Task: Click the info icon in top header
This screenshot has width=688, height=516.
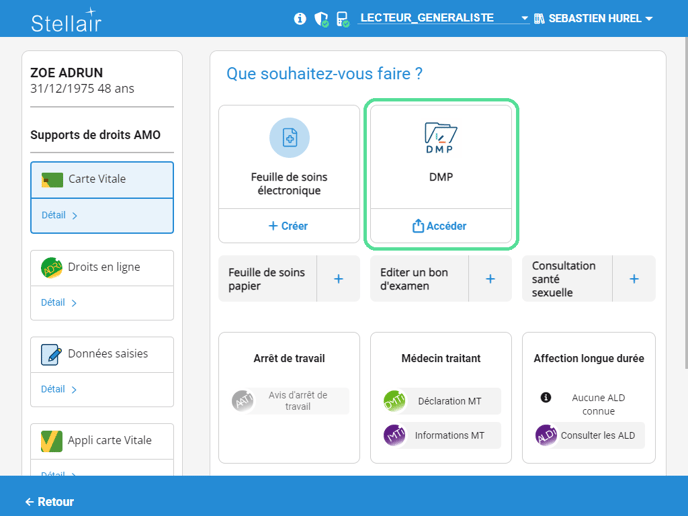Action: [300, 19]
